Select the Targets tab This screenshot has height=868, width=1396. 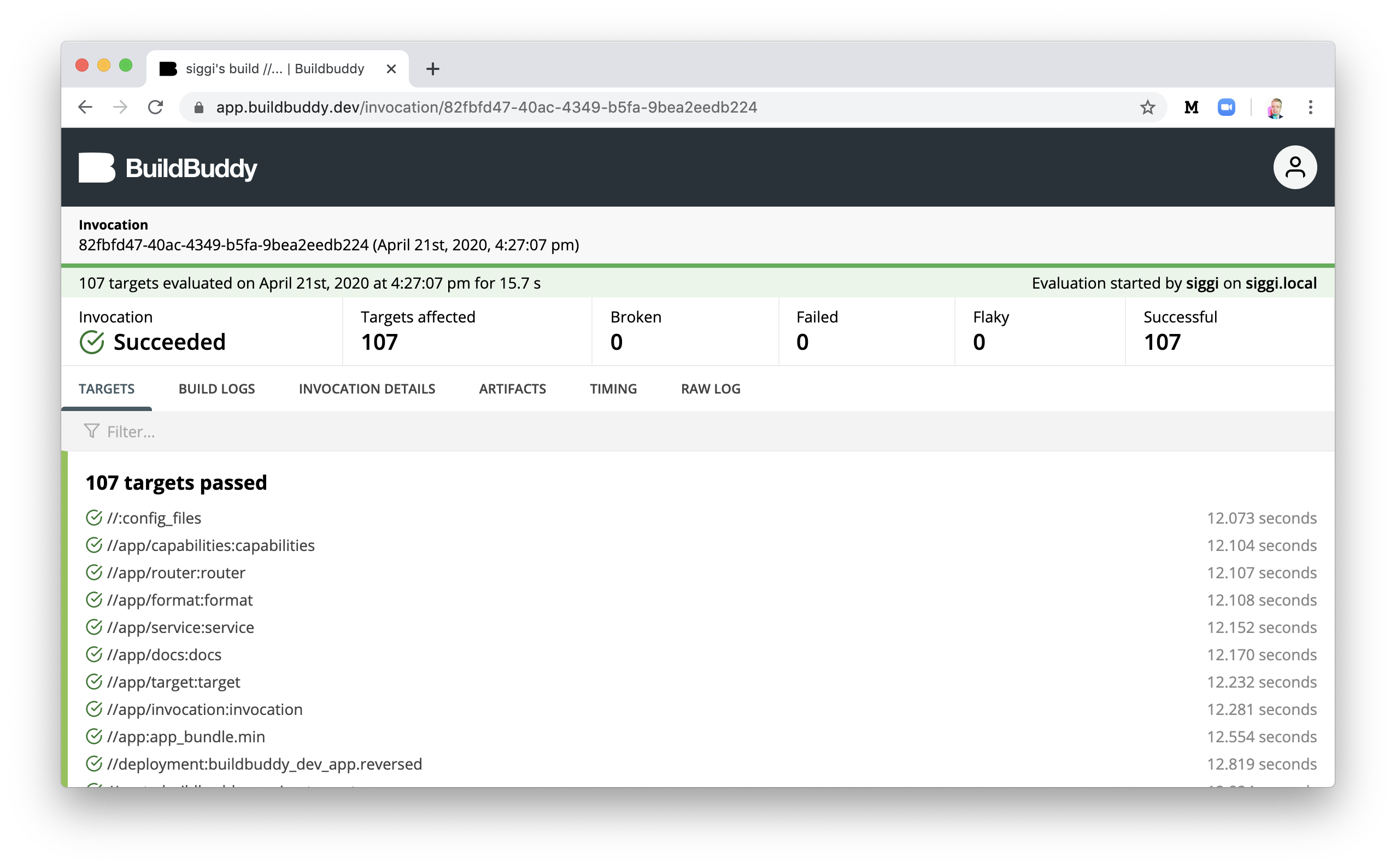107,389
